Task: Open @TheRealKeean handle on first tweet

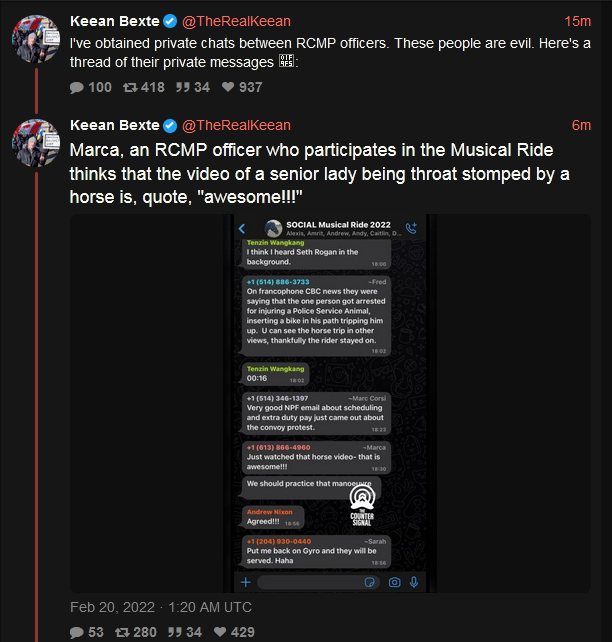Action: coord(236,21)
